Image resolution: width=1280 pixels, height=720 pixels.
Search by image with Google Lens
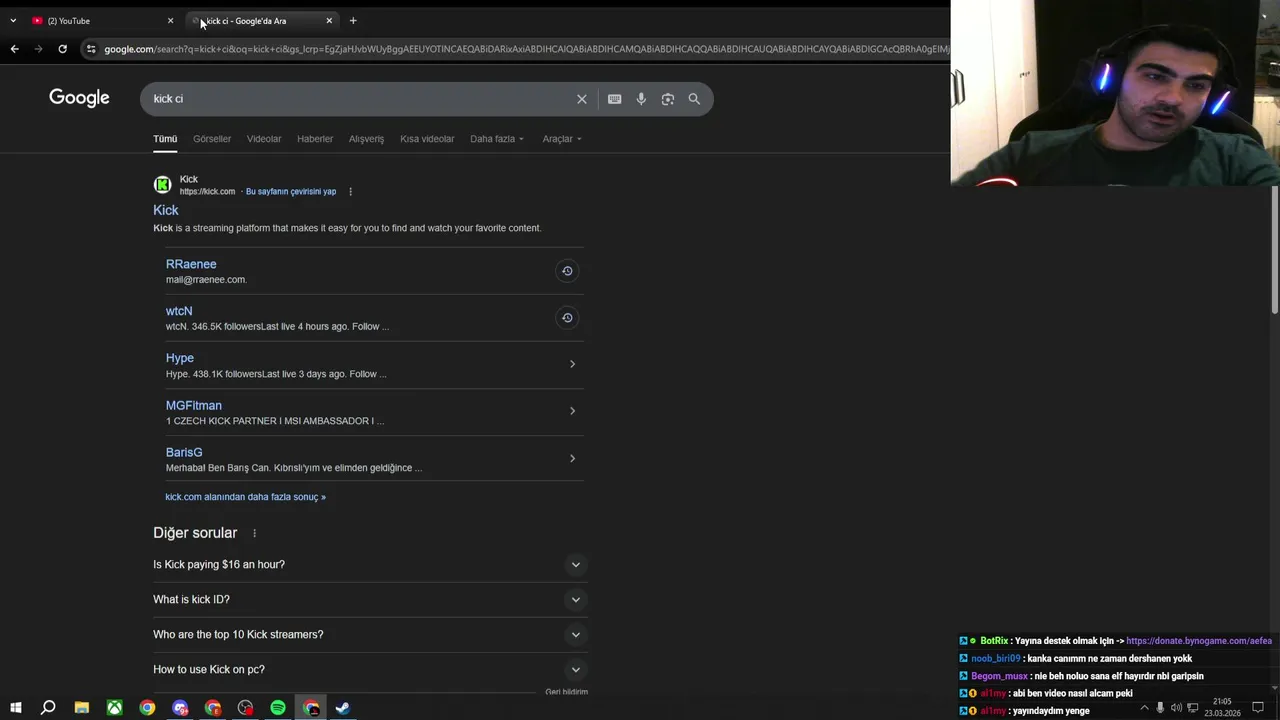[667, 99]
